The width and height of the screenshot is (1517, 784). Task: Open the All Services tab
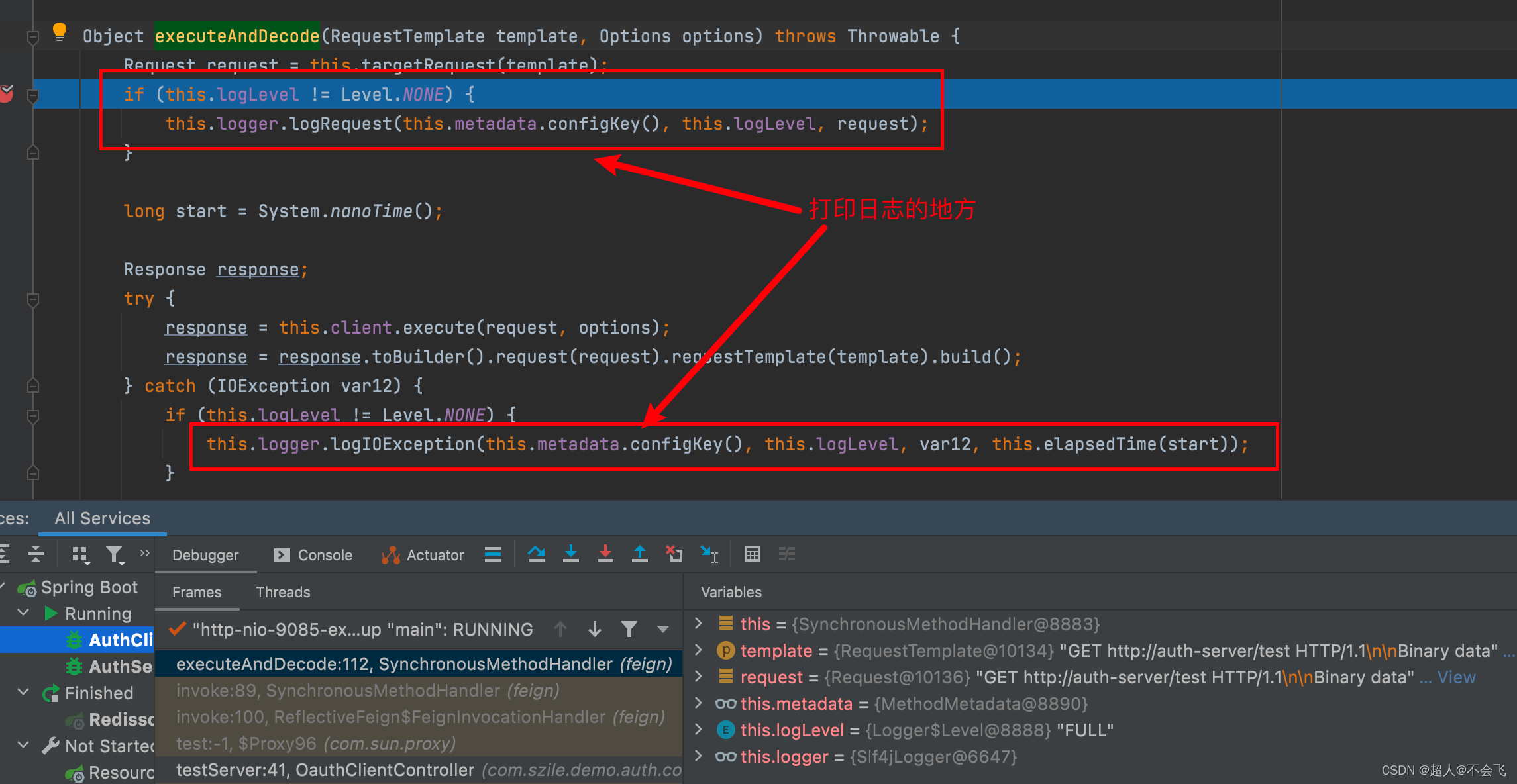coord(103,518)
